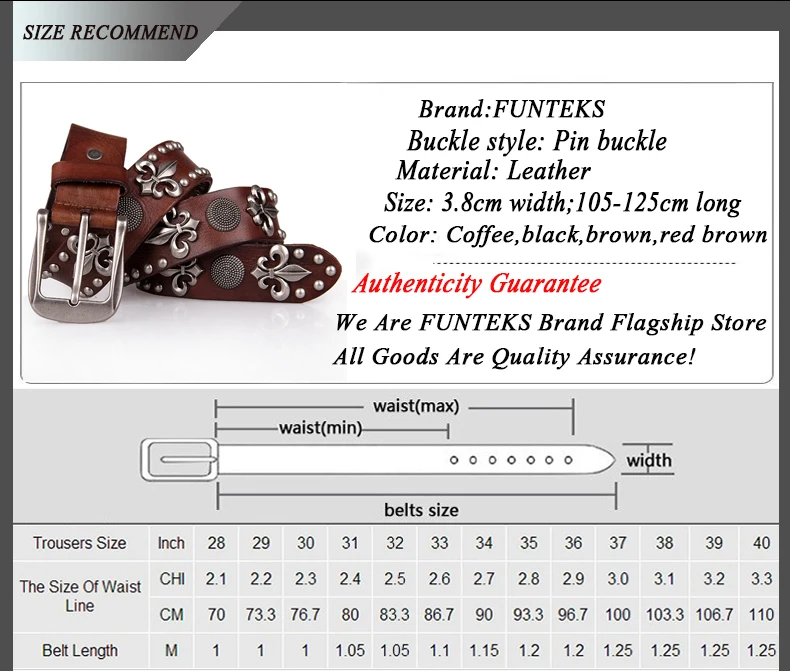Click the CHI unit cell
This screenshot has width=790, height=671.
click(171, 579)
